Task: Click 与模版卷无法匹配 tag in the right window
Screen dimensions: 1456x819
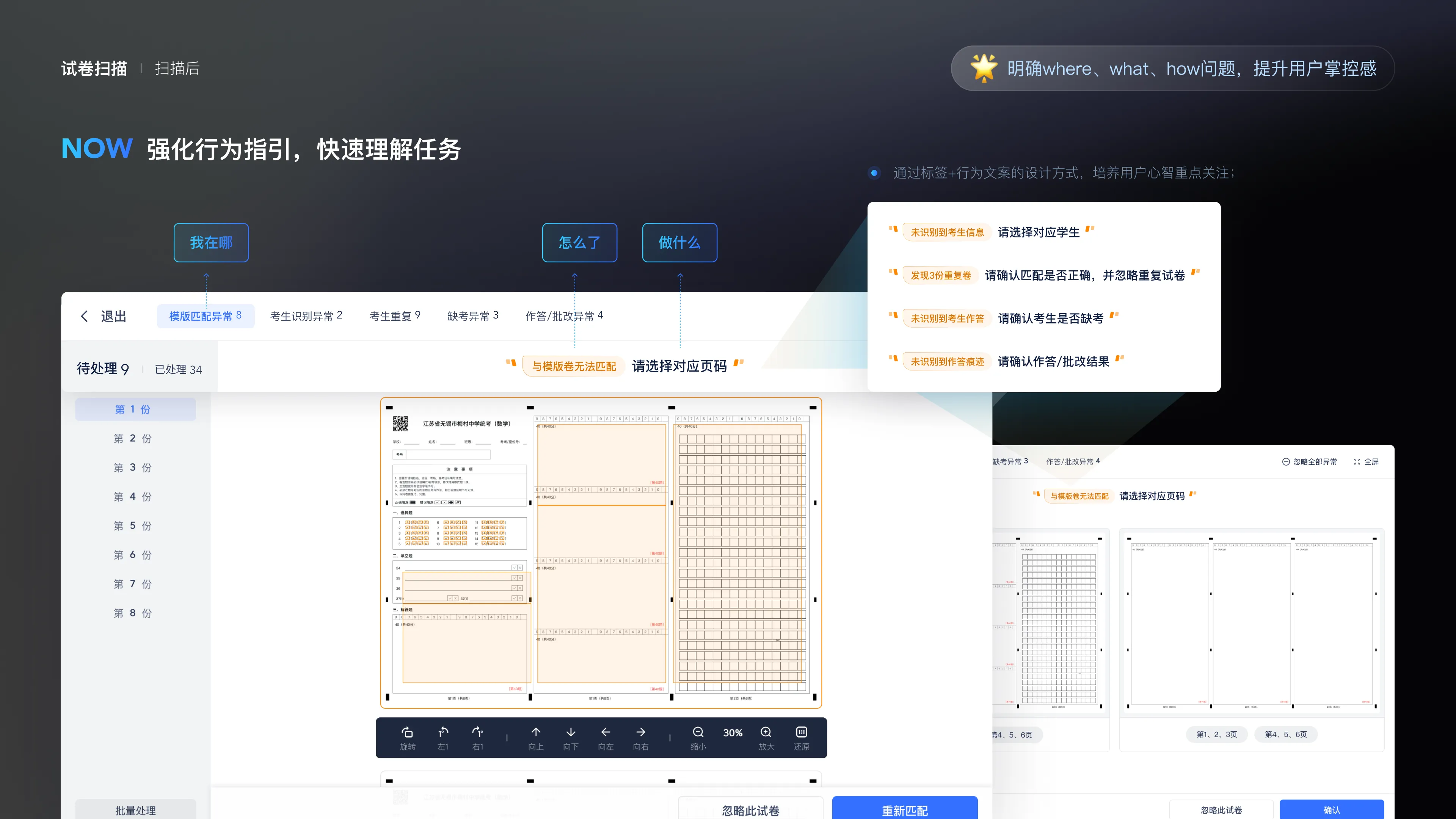Action: 1079,496
